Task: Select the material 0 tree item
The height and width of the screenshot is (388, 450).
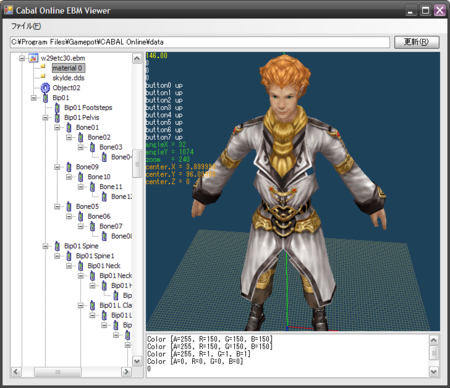Action: coord(68,68)
